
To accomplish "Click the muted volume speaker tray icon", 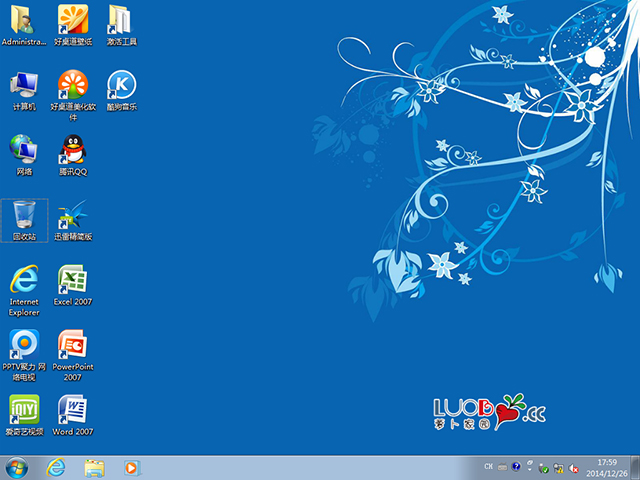I will coord(573,469).
